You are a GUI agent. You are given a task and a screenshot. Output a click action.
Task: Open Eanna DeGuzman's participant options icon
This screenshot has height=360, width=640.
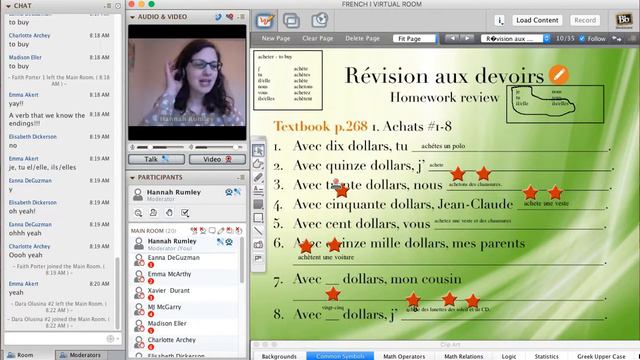pyautogui.click(x=139, y=260)
